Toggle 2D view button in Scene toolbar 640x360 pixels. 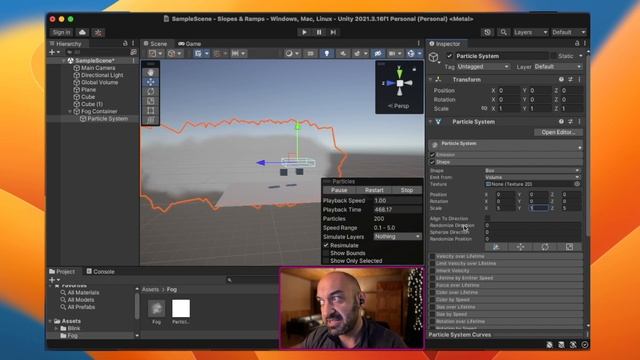click(311, 53)
